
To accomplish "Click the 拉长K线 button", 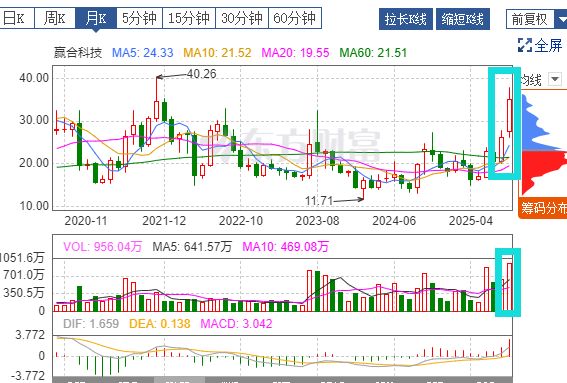I will pyautogui.click(x=406, y=19).
